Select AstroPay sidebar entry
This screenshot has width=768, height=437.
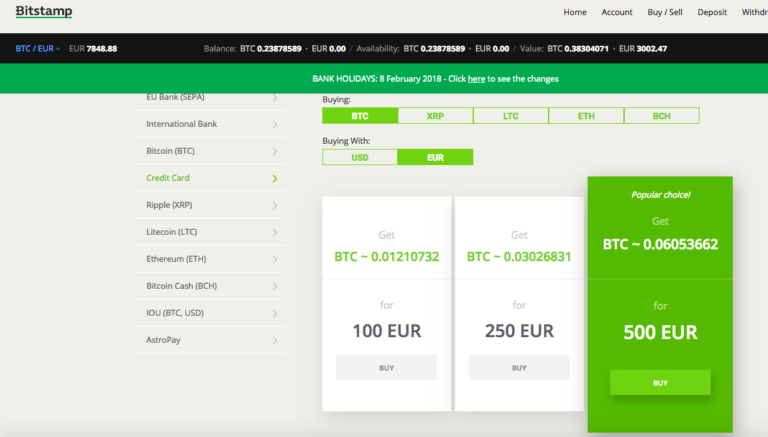[209, 340]
